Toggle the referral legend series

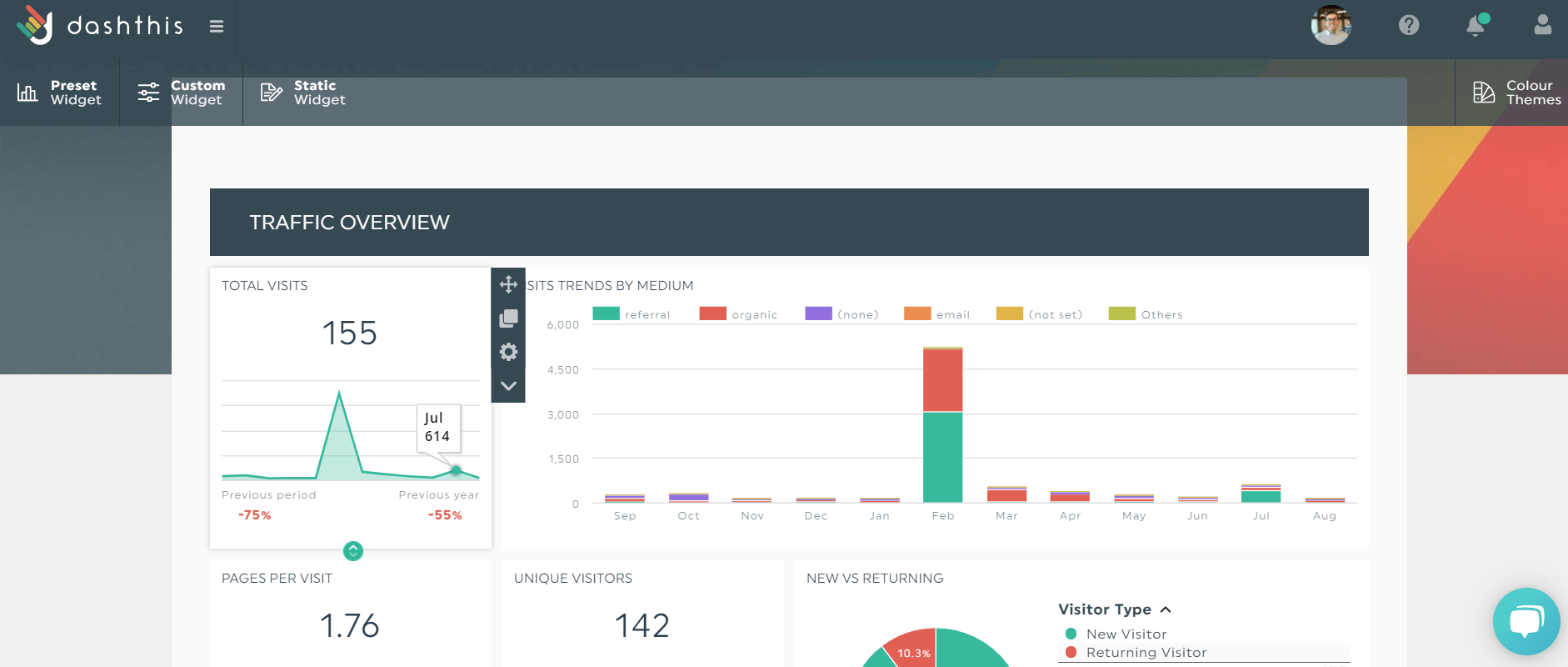632,314
